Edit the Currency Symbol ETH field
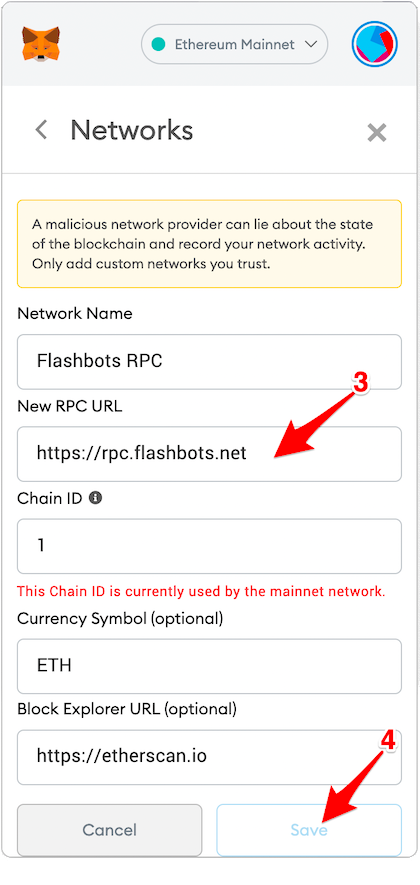The width and height of the screenshot is (420, 885). 209,666
